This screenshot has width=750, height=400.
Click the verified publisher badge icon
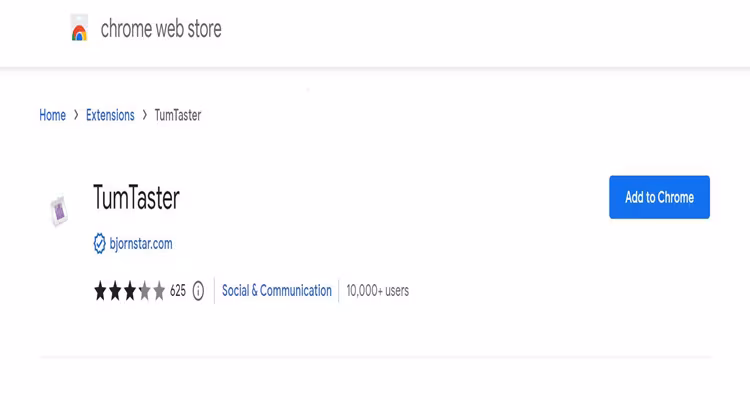(x=99, y=243)
